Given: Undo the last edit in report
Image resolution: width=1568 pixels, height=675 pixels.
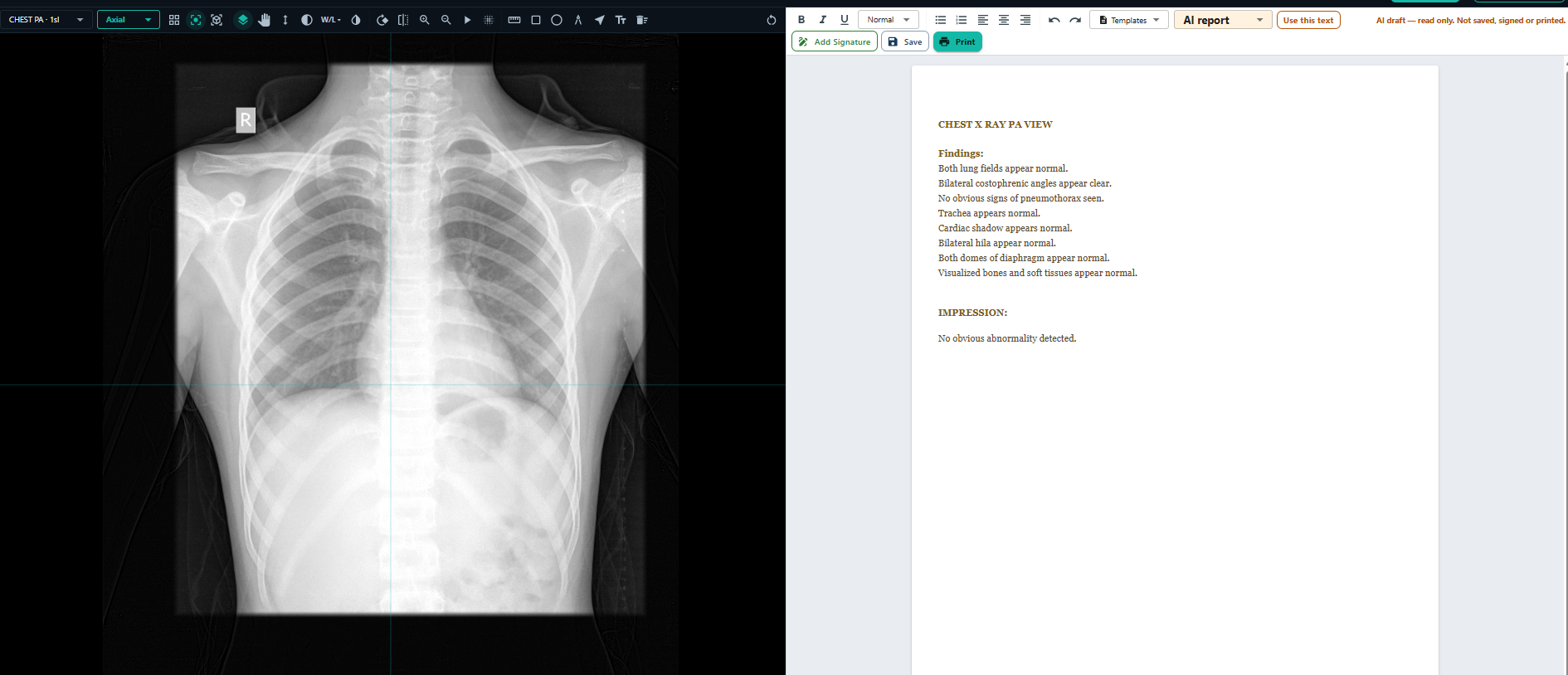Looking at the screenshot, I should (x=1054, y=20).
